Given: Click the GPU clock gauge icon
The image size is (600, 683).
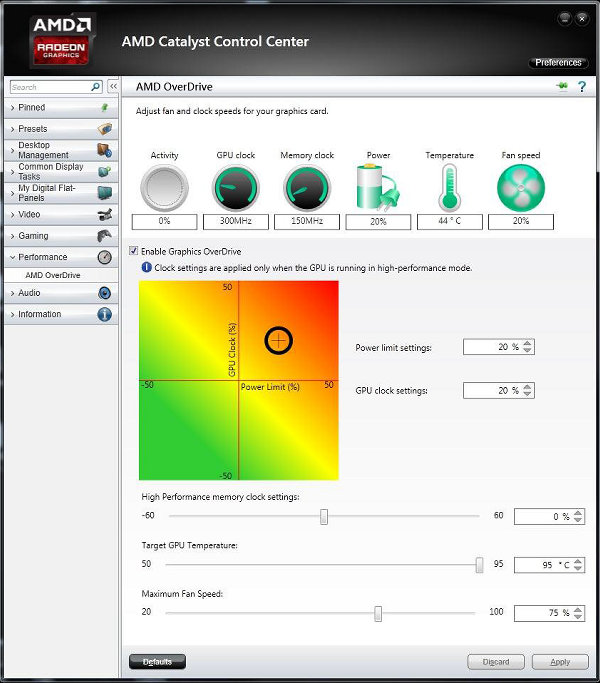Looking at the screenshot, I should [x=235, y=188].
